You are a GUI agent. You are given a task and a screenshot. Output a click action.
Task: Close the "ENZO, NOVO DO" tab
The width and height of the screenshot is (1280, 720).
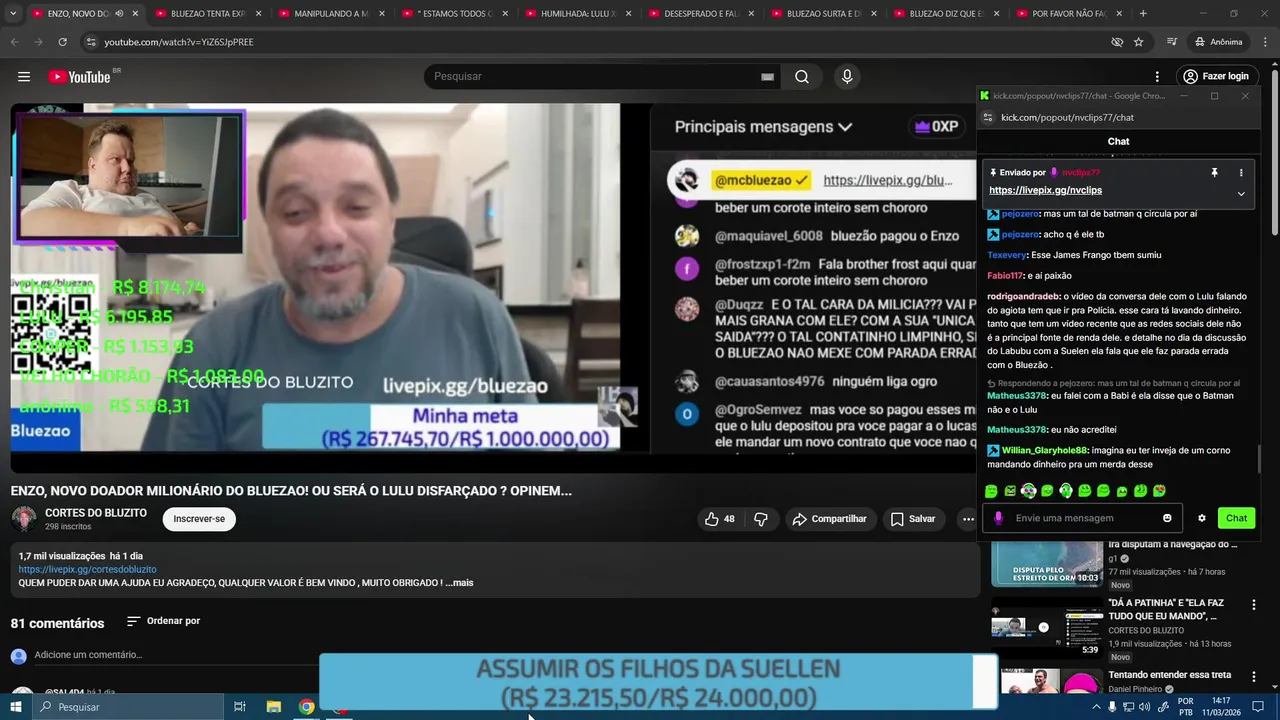point(135,14)
